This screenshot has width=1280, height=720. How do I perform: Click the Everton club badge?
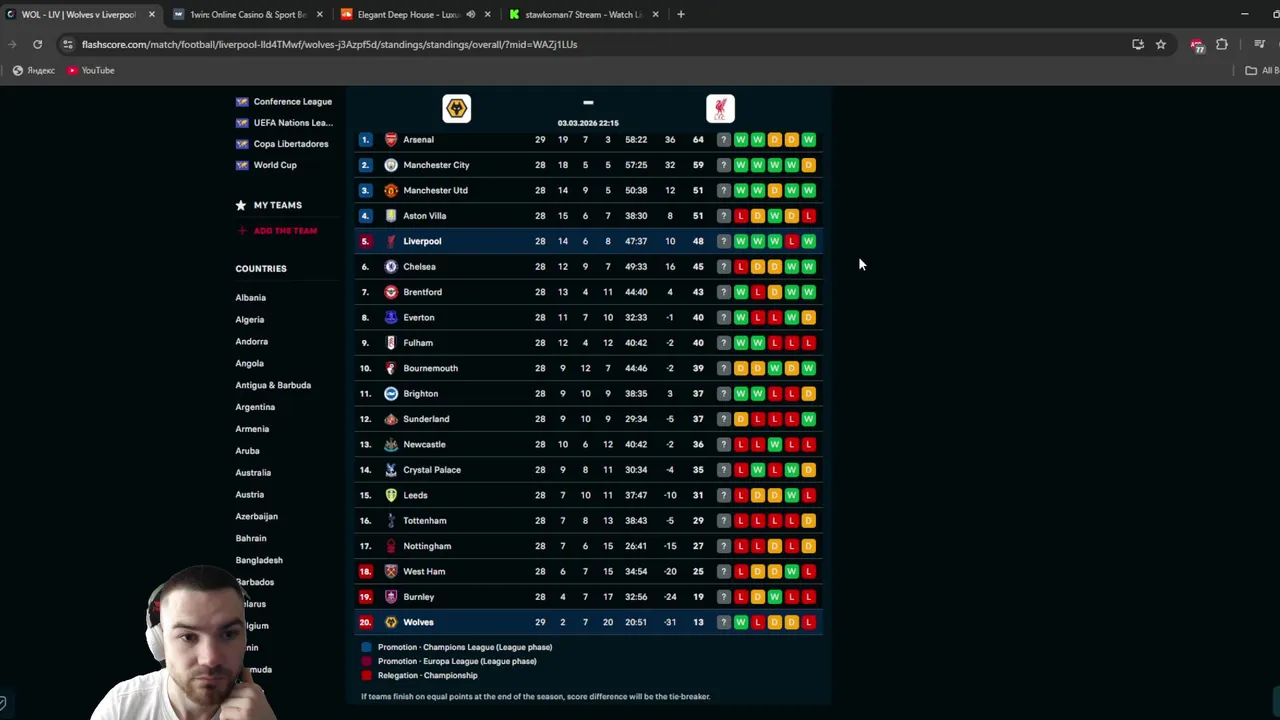click(x=391, y=317)
